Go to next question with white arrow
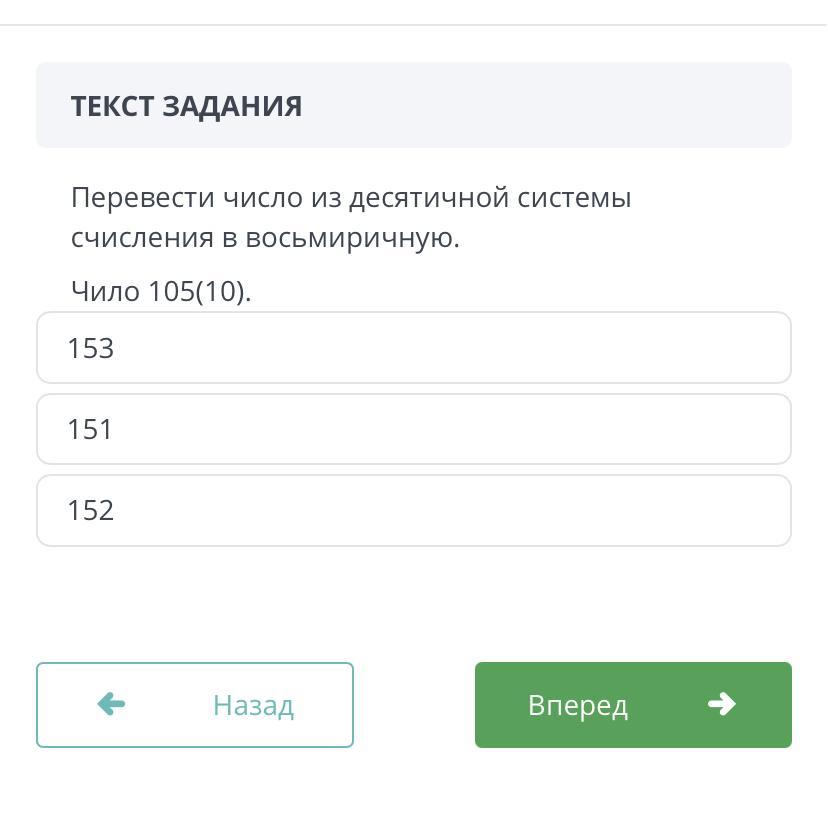 coord(721,705)
